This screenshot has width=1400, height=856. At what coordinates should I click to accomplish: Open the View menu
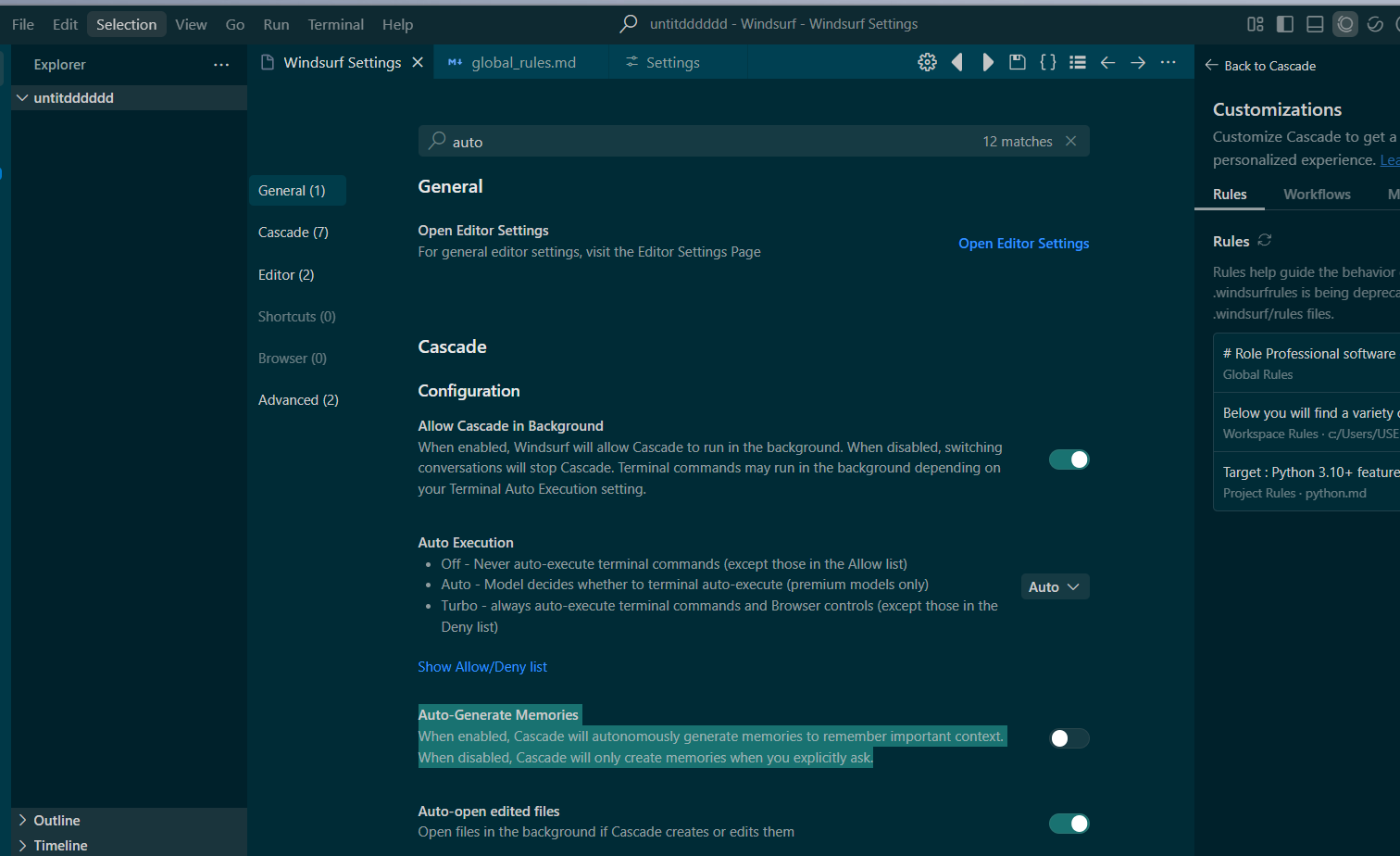(191, 24)
